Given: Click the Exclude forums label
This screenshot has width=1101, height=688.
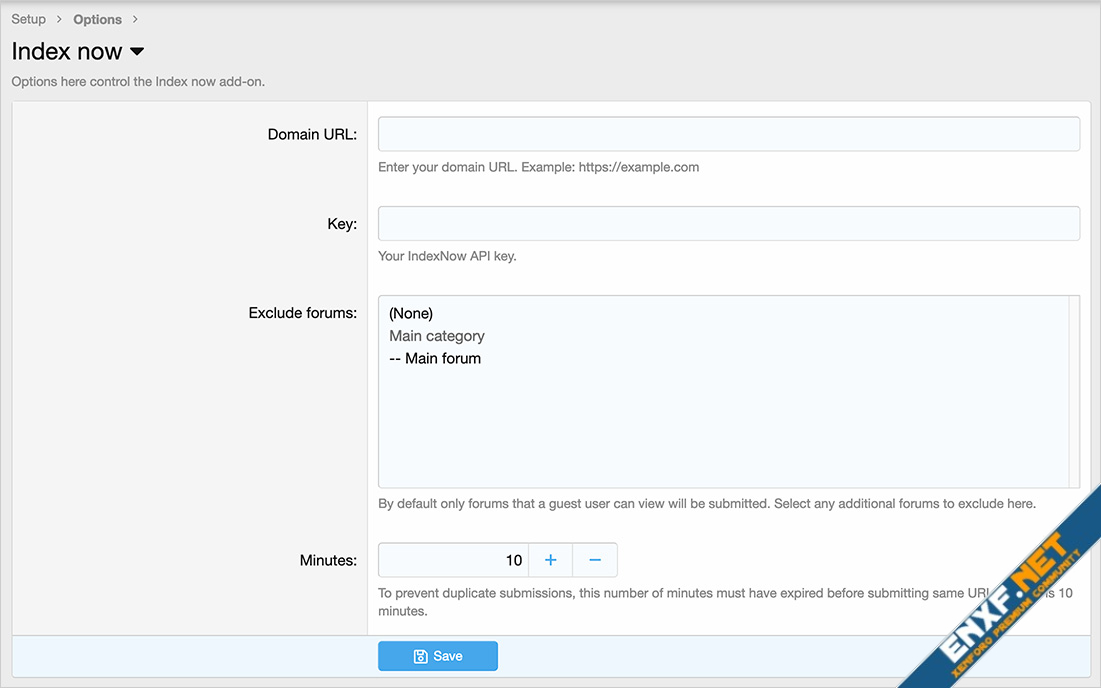Looking at the screenshot, I should click(x=302, y=313).
